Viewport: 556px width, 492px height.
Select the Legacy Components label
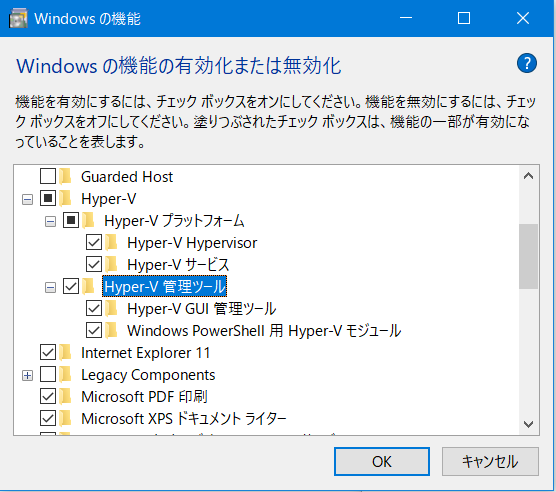click(x=148, y=375)
